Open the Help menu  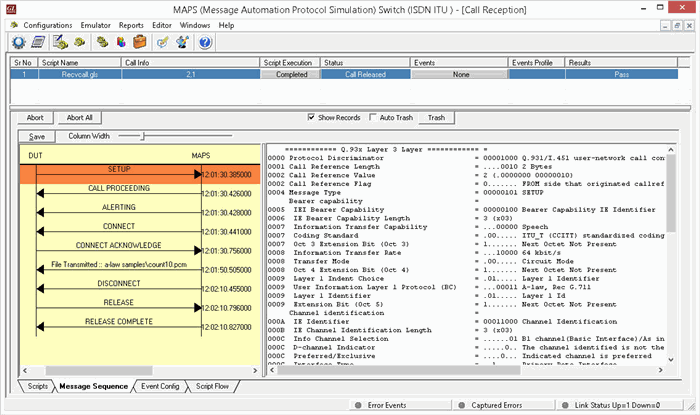point(226,25)
